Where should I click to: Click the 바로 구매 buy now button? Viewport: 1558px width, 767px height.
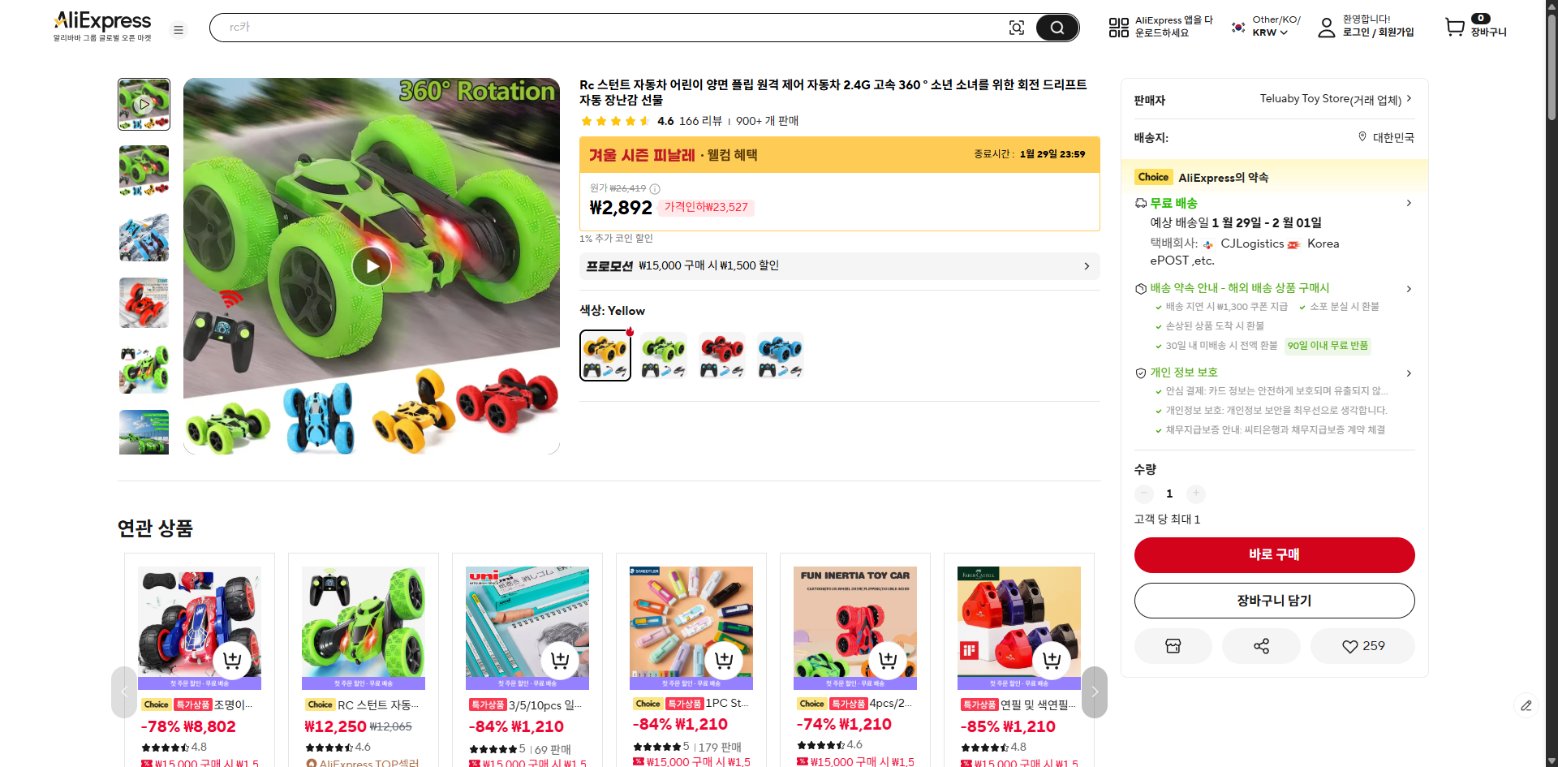pos(1274,555)
